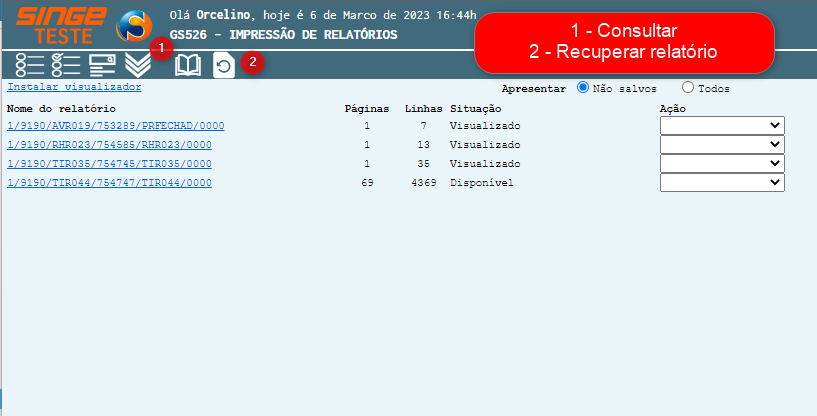Click the round orange S logo
This screenshot has height=416, width=817.
[x=136, y=25]
